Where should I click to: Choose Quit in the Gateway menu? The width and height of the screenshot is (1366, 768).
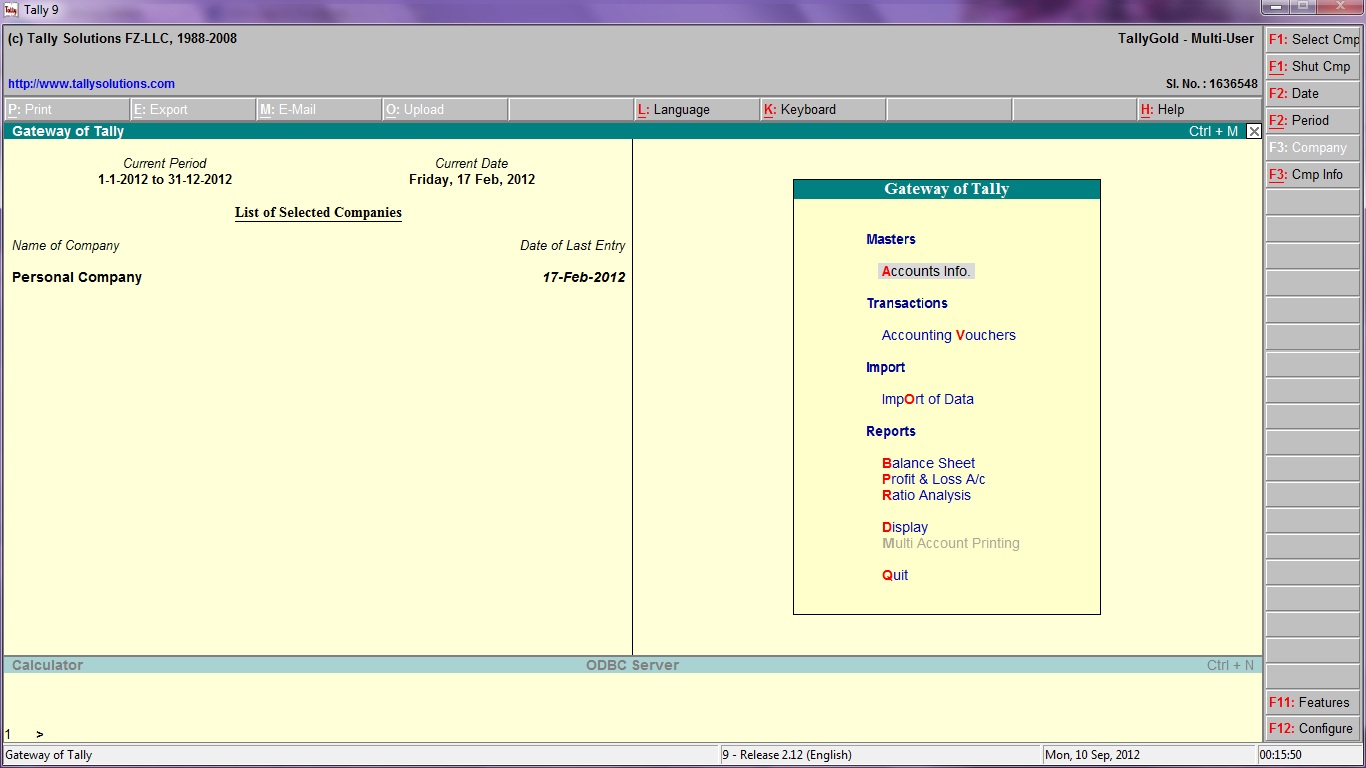(x=894, y=575)
